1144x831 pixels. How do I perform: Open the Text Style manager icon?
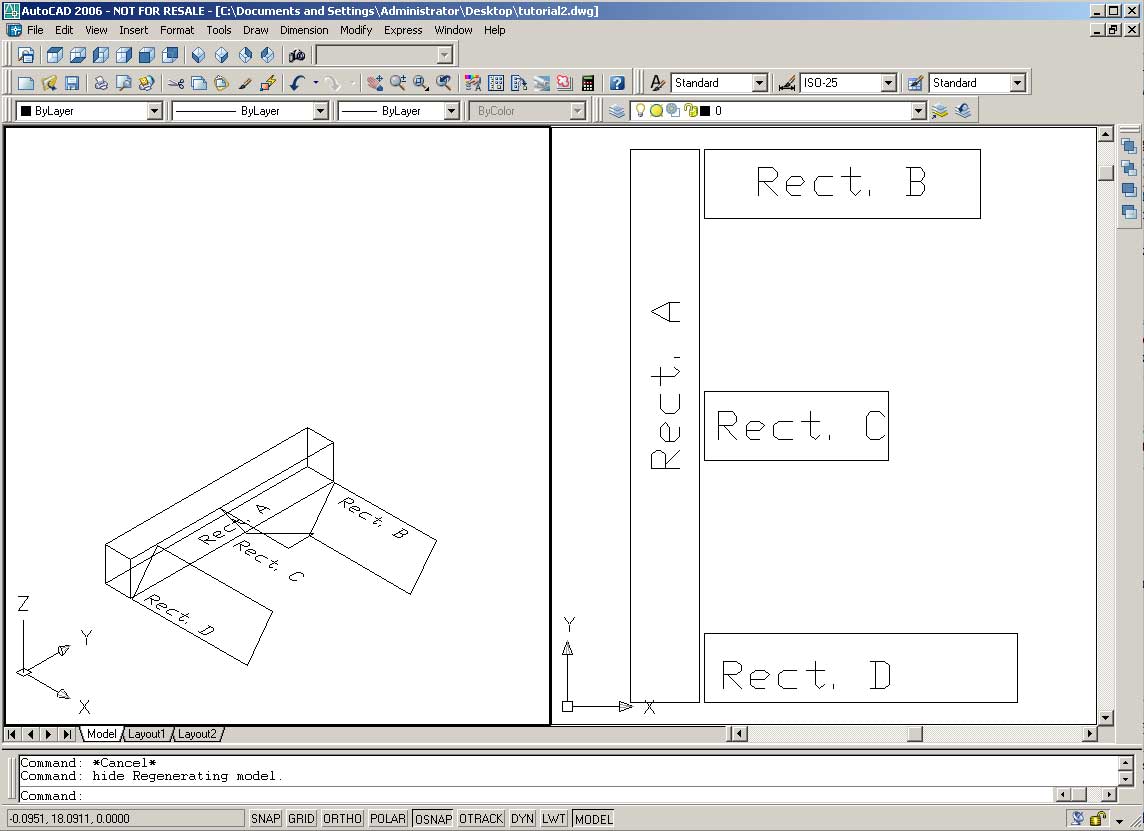click(x=657, y=83)
